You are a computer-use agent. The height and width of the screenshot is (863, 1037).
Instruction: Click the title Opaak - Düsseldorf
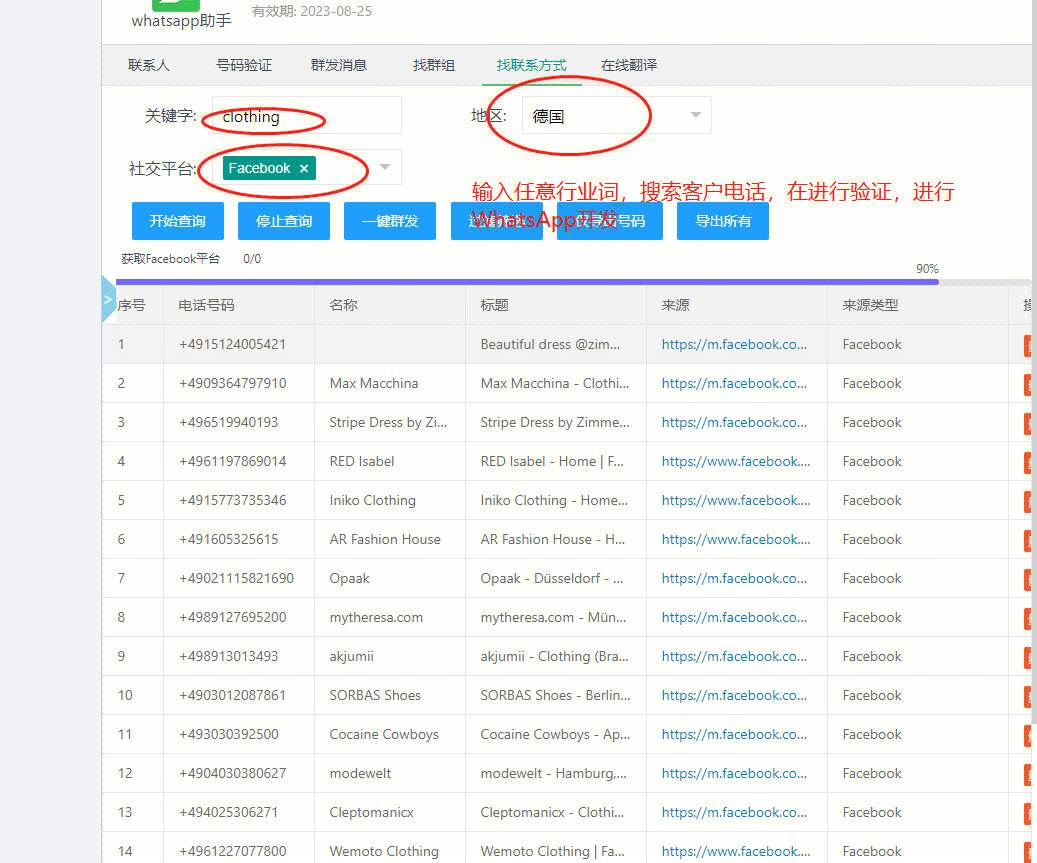click(552, 579)
